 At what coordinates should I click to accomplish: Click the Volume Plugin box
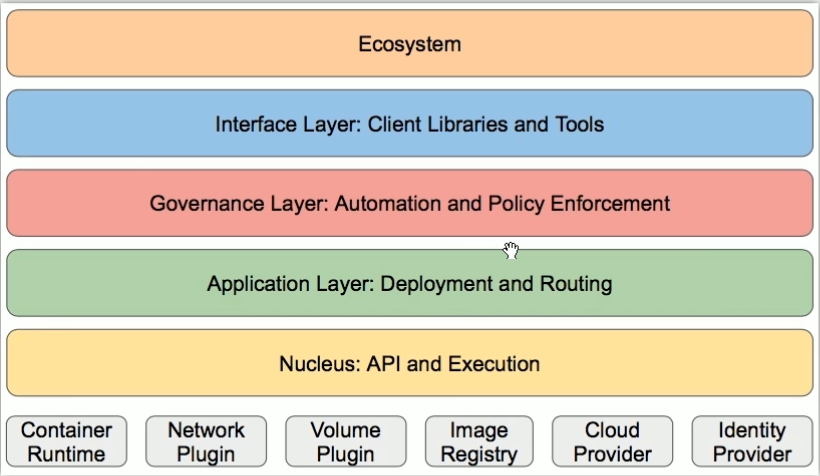point(346,441)
